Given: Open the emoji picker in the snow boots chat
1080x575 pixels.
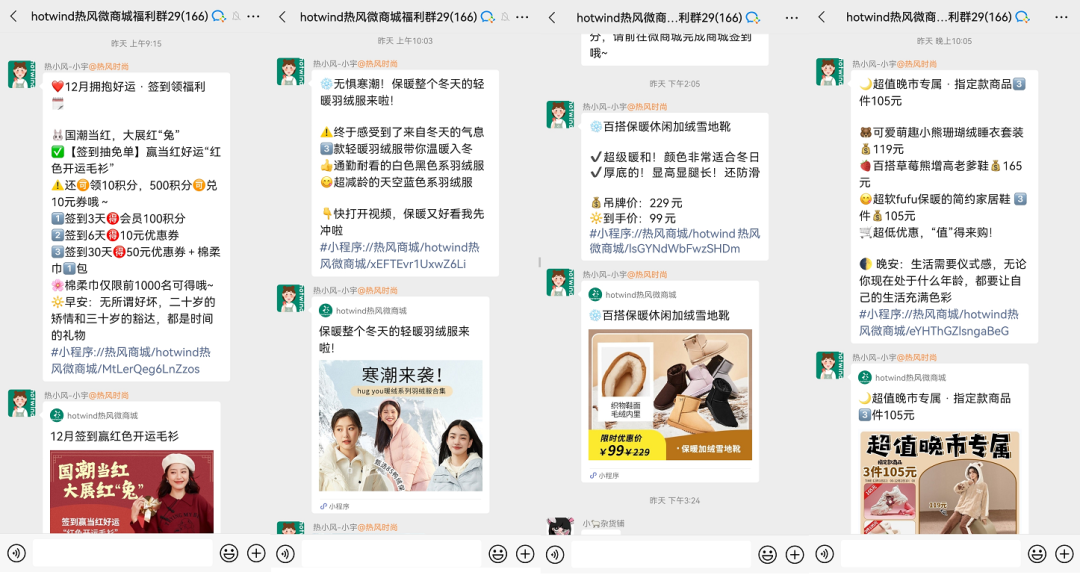Looking at the screenshot, I should [x=767, y=553].
